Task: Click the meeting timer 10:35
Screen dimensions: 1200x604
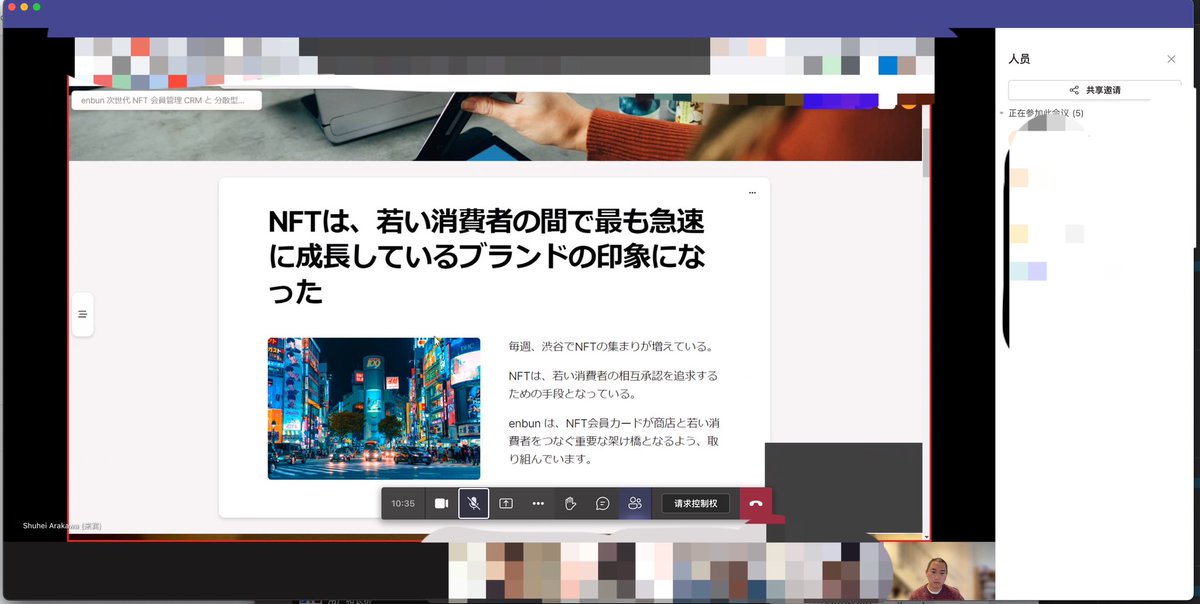Action: 403,503
